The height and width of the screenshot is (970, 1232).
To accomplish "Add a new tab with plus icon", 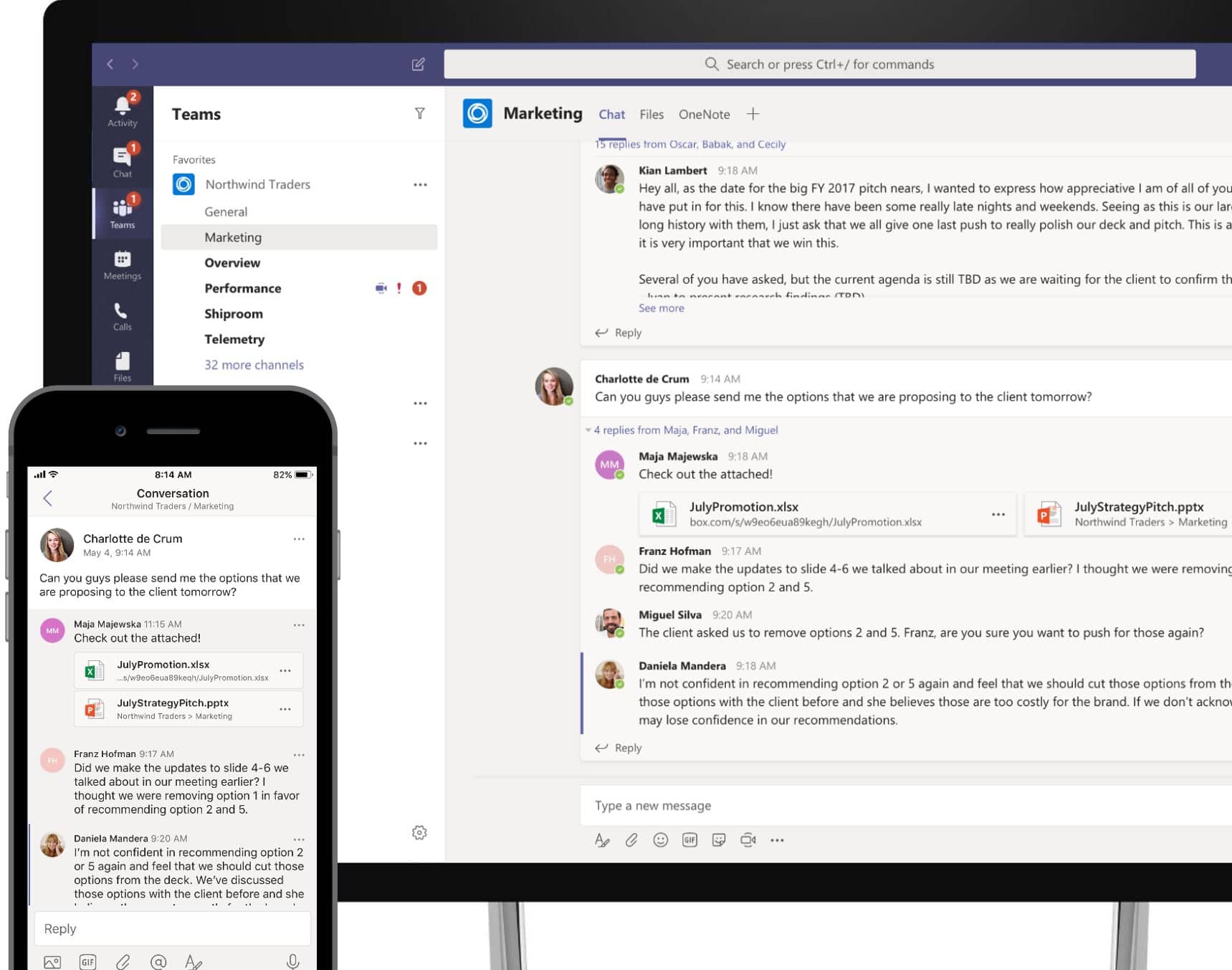I will (x=753, y=114).
